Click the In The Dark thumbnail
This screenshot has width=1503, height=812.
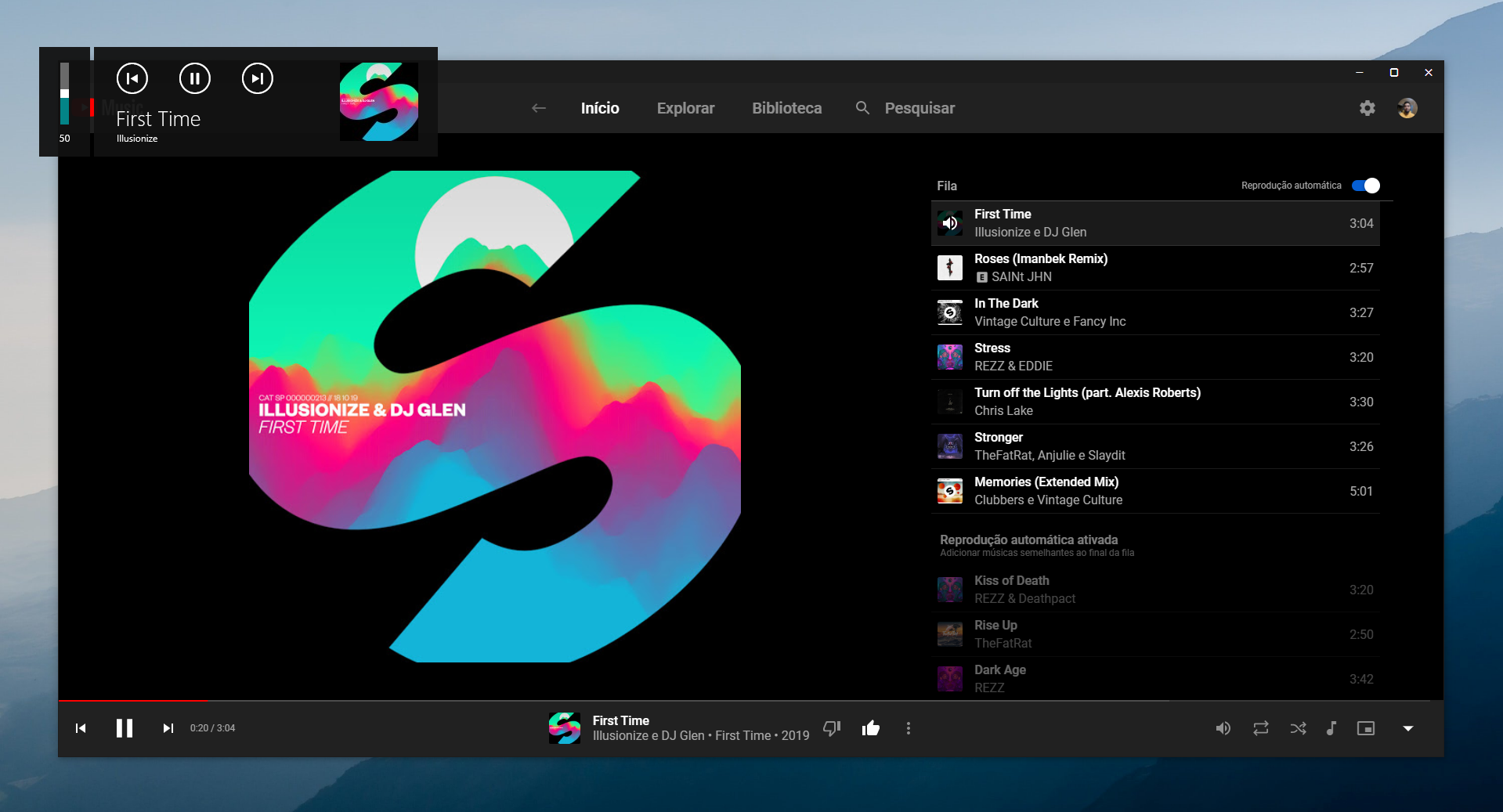coord(950,312)
